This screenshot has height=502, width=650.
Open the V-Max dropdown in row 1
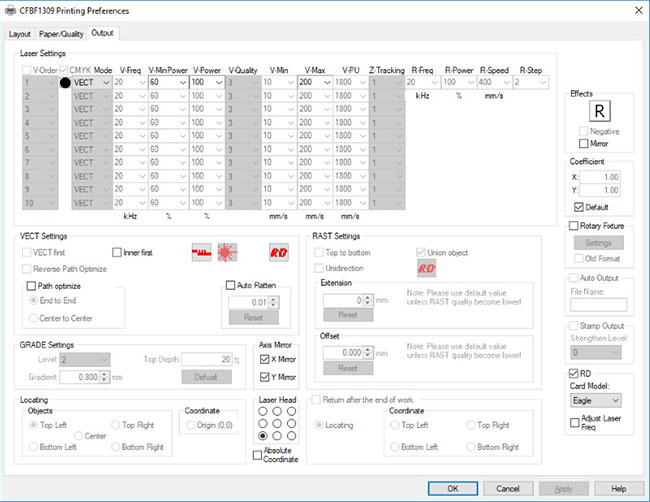pyautogui.click(x=315, y=82)
